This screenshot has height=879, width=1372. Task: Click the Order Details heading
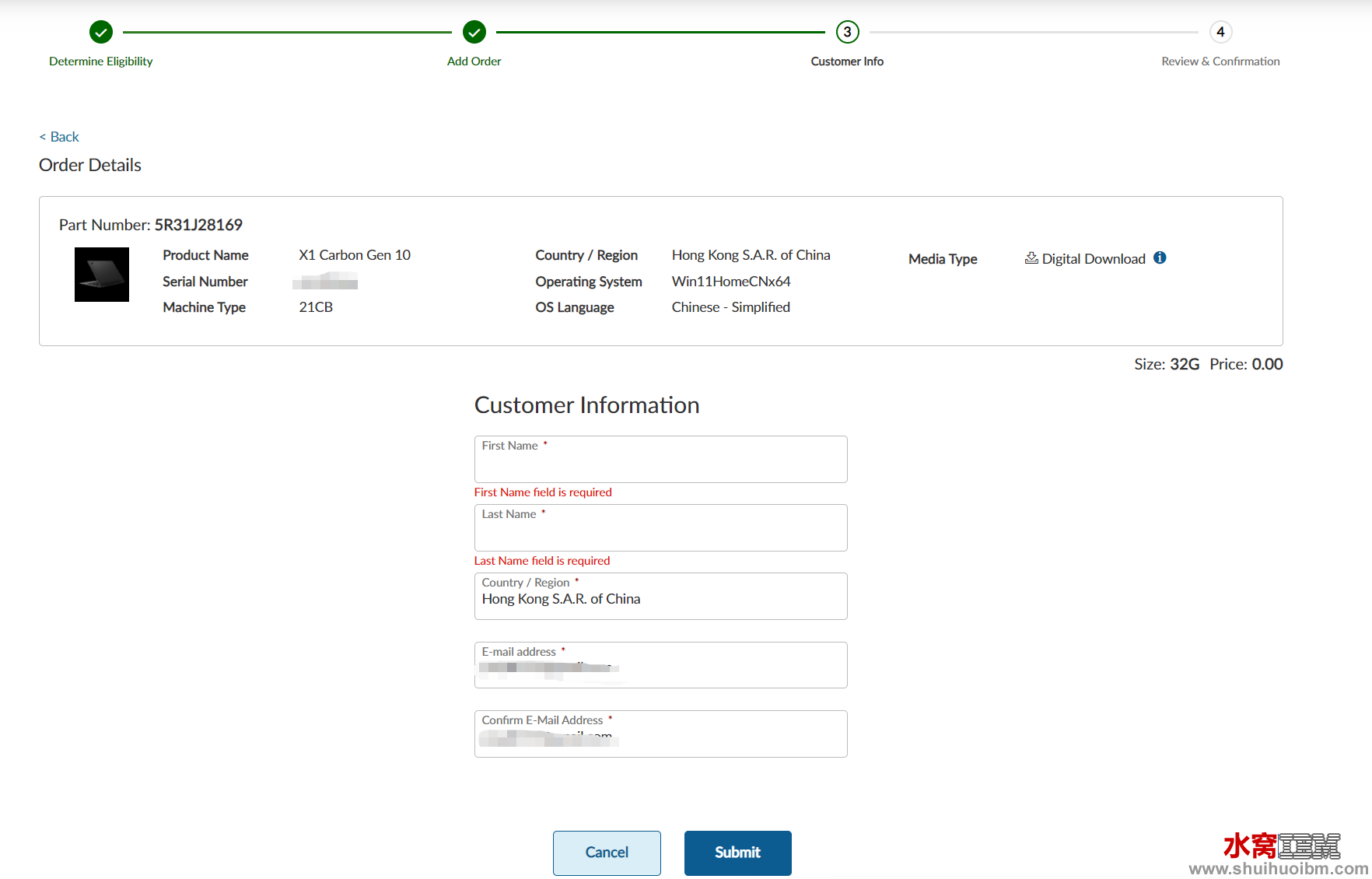pos(90,165)
